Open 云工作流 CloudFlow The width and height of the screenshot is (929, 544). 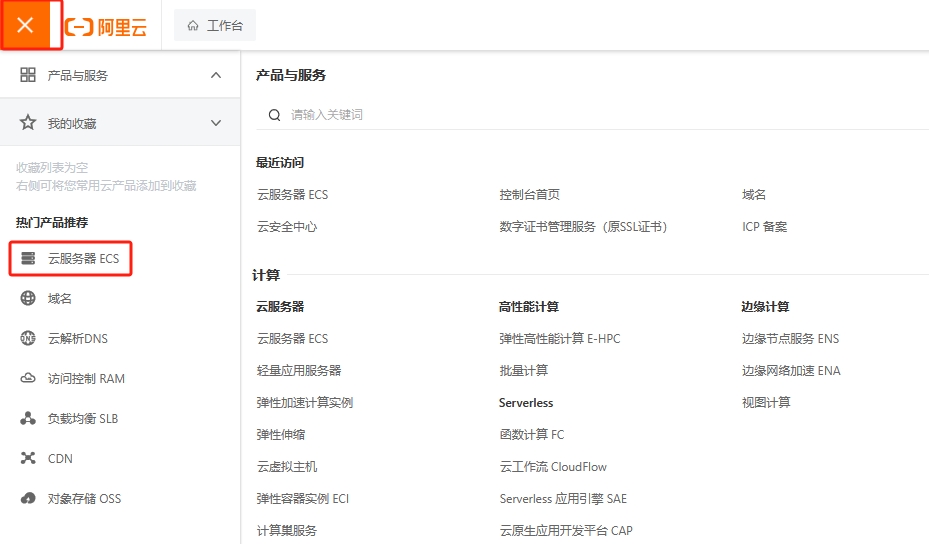(x=553, y=466)
